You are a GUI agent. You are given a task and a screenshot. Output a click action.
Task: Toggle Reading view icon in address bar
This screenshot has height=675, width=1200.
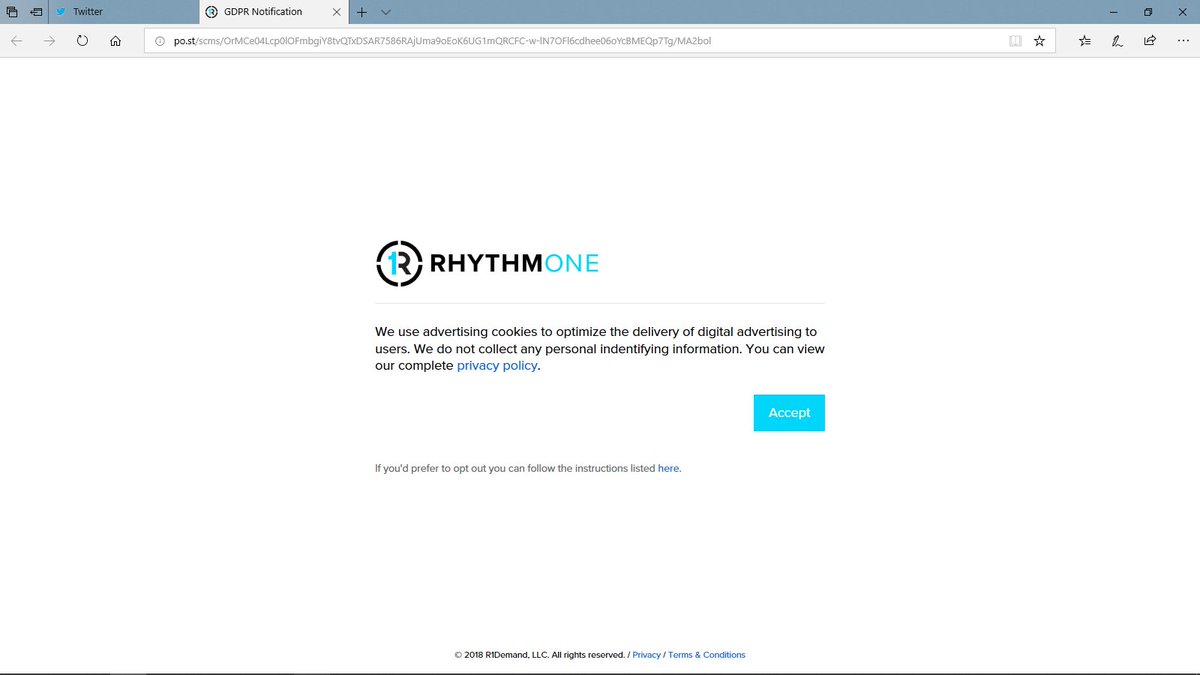pos(1015,41)
